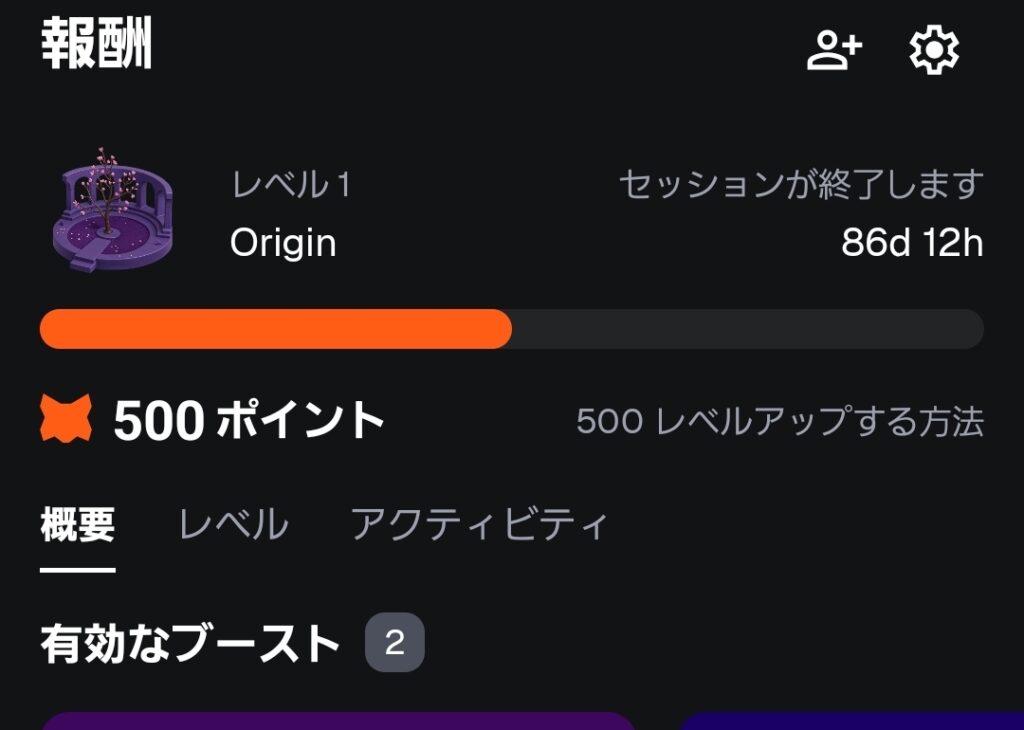1024x730 pixels.
Task: Click the 有効なブースト section heading
Action: (190, 644)
